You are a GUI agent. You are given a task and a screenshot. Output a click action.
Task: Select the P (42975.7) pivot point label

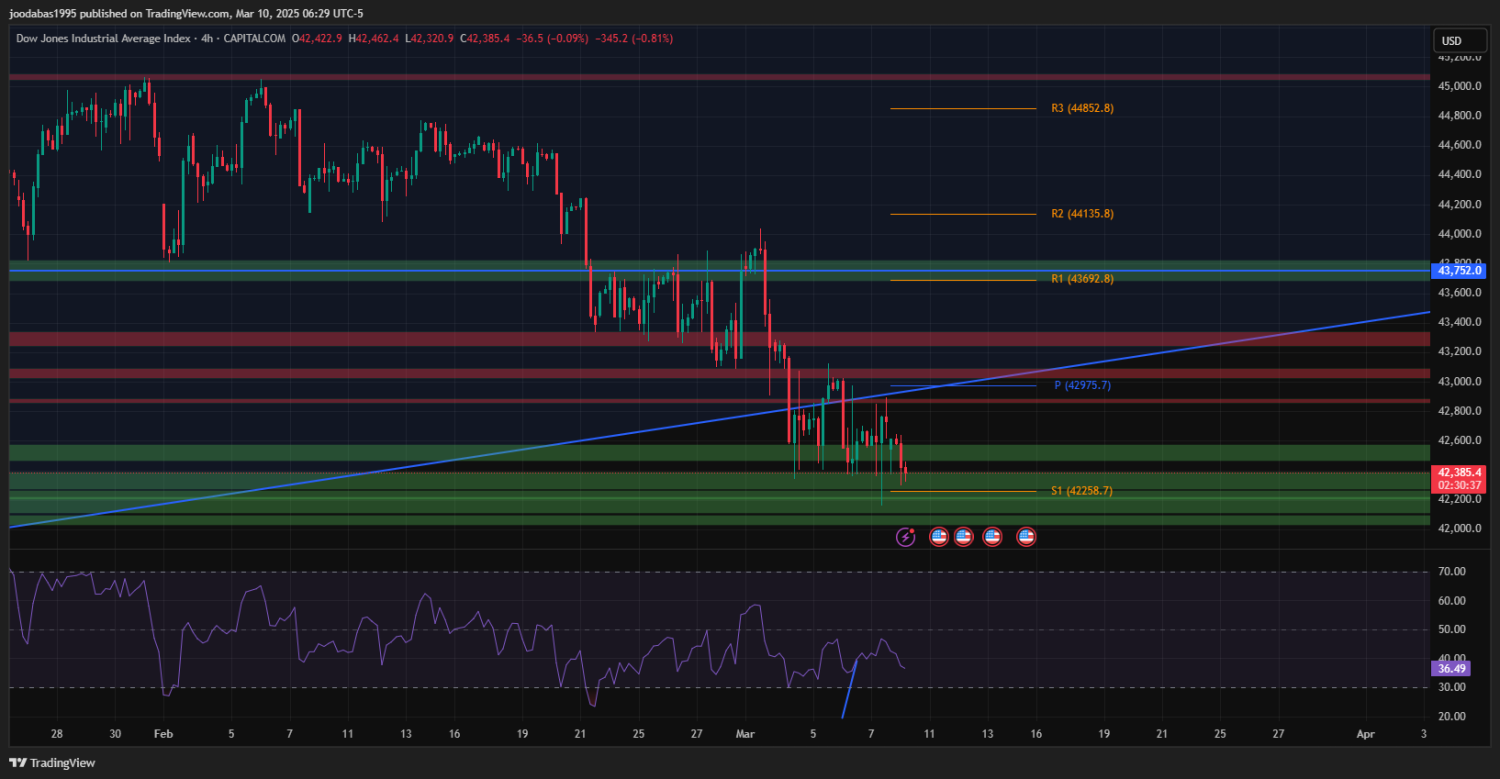(x=1082, y=385)
